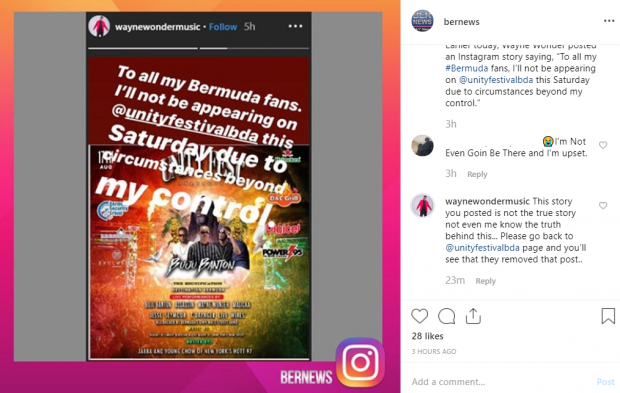Share the post using the share icon
The image size is (620, 393).
tap(473, 316)
